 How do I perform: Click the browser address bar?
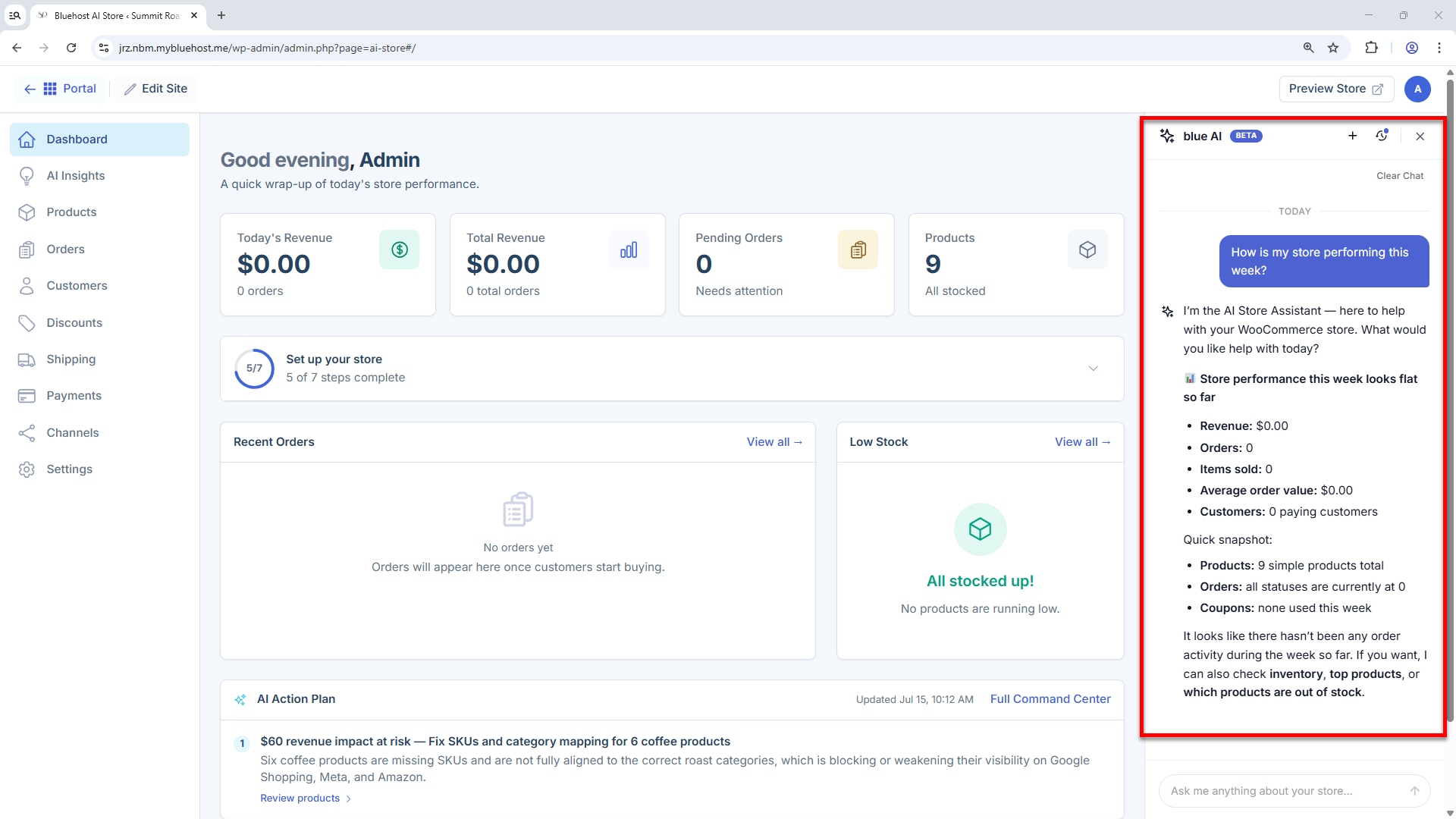(x=705, y=48)
